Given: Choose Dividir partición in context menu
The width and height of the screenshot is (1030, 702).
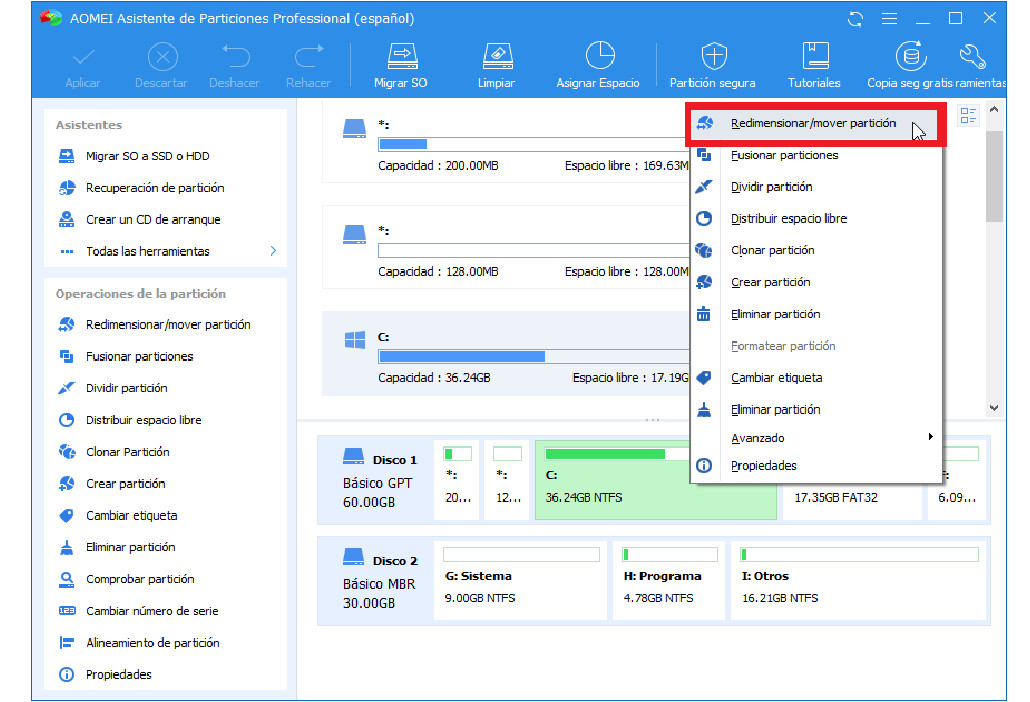Looking at the screenshot, I should click(x=816, y=187).
